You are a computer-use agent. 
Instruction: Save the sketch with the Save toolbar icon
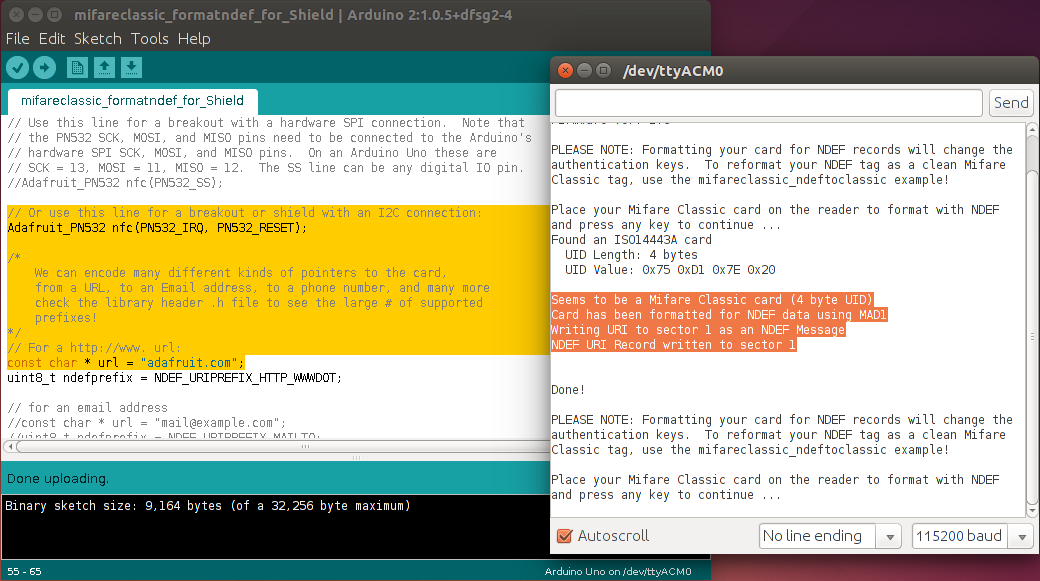pyautogui.click(x=131, y=67)
